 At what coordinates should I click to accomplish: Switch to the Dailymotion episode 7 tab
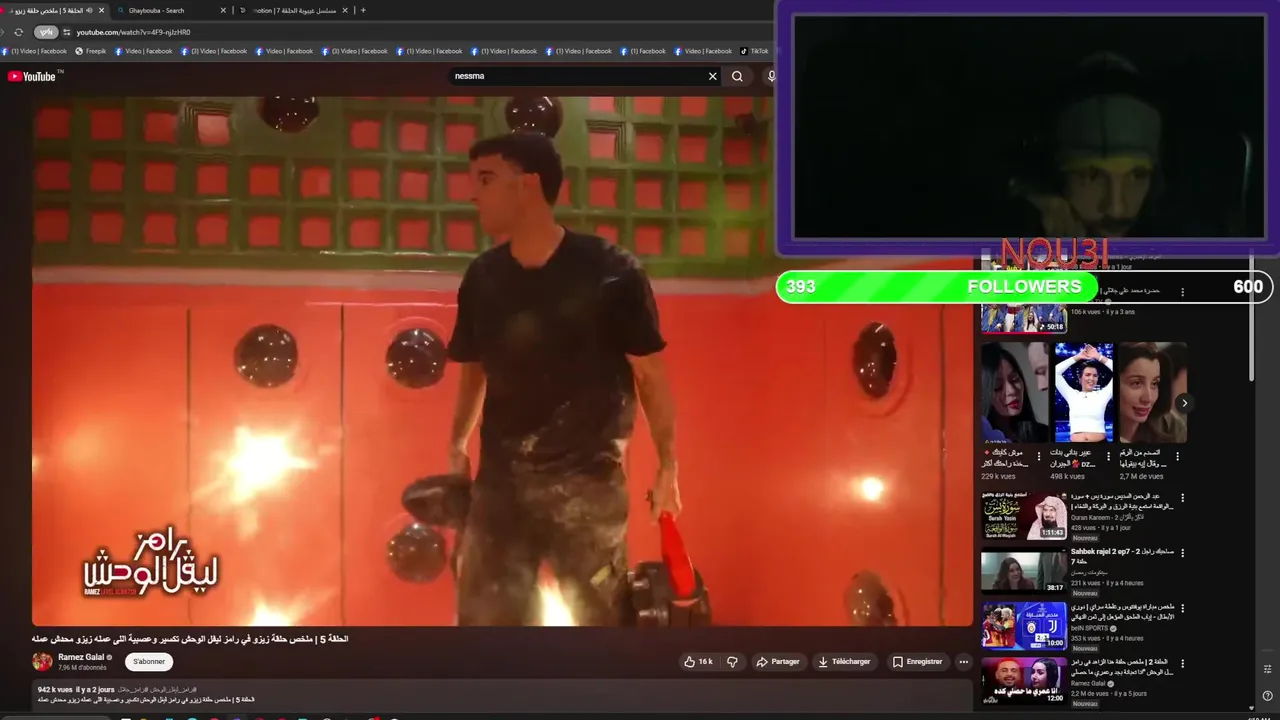pyautogui.click(x=295, y=10)
